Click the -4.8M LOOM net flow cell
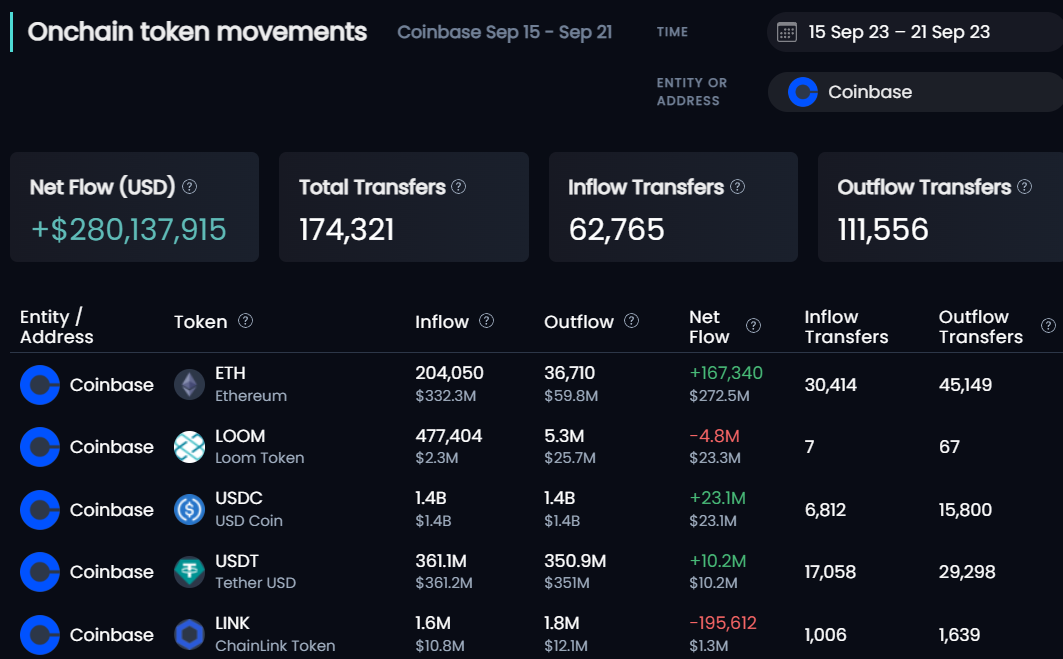This screenshot has height=659, width=1063. [715, 436]
